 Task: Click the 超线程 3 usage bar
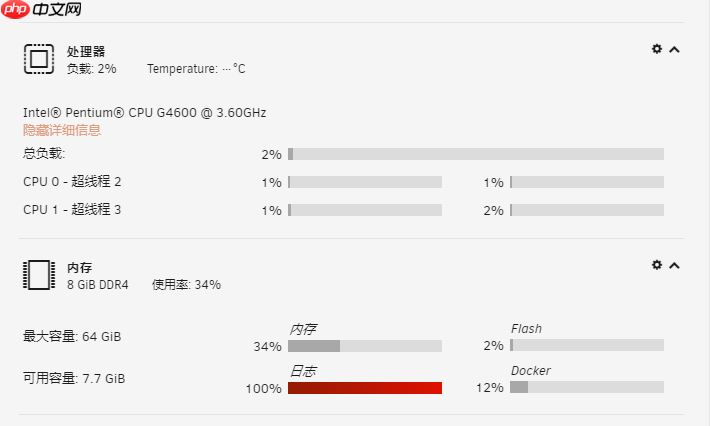[x=587, y=210]
